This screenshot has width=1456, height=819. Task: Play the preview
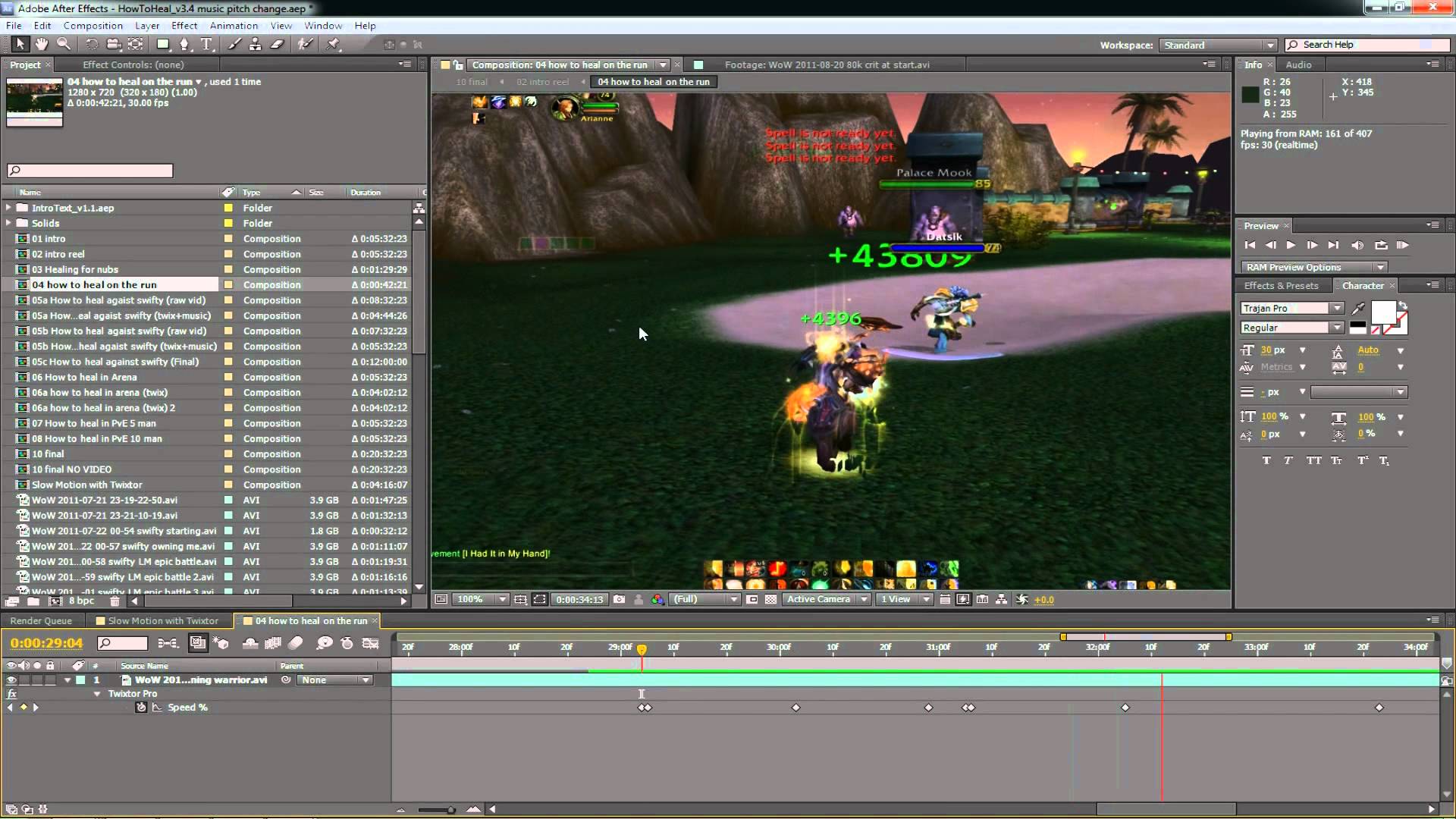[1291, 245]
